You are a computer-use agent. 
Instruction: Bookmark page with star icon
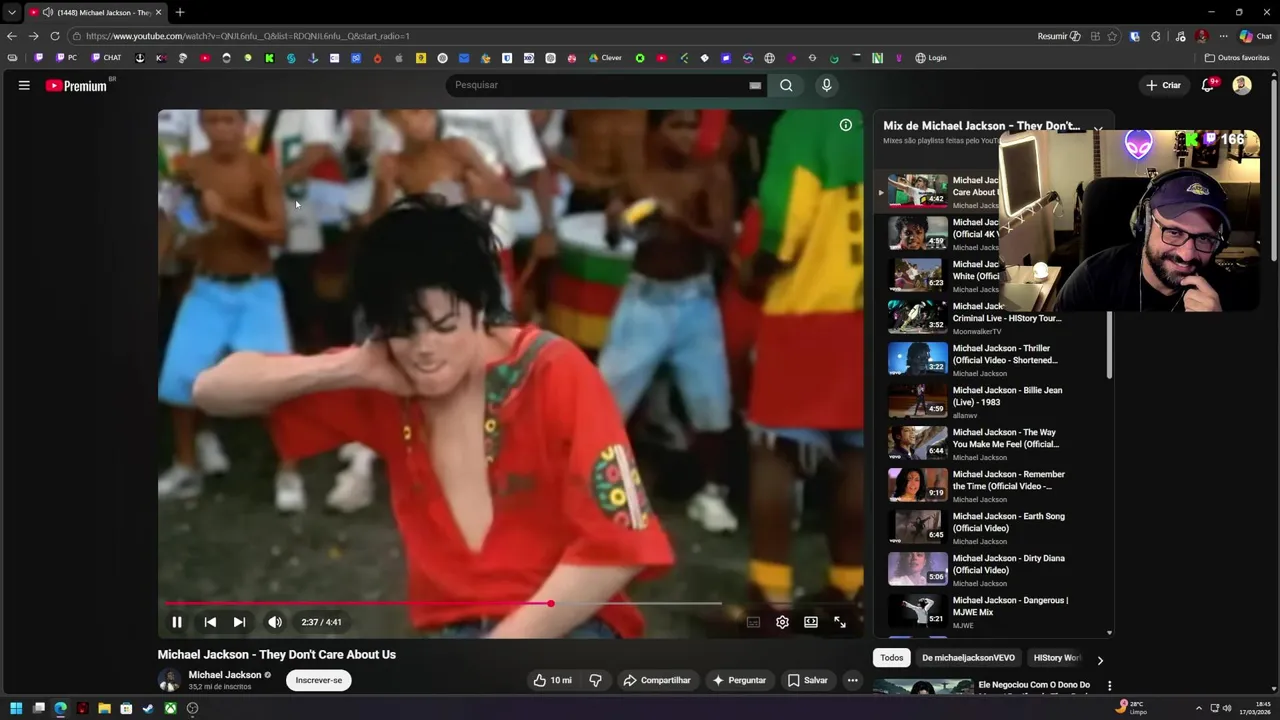point(1112,36)
